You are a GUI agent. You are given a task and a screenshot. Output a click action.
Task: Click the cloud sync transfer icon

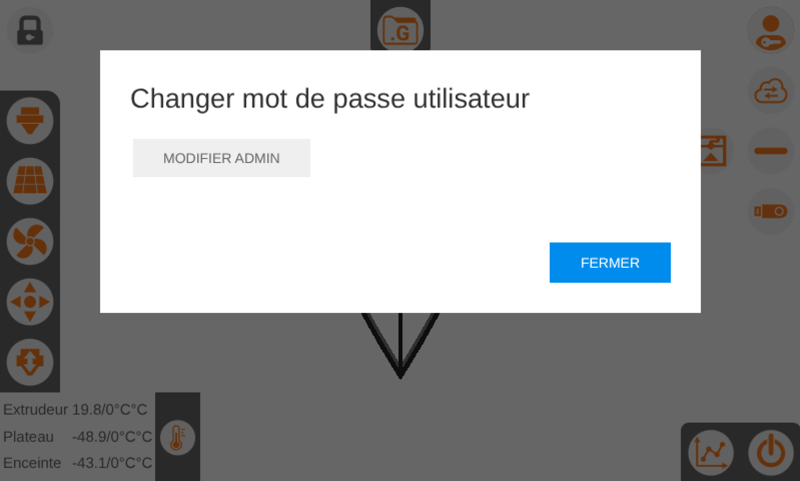point(770,91)
